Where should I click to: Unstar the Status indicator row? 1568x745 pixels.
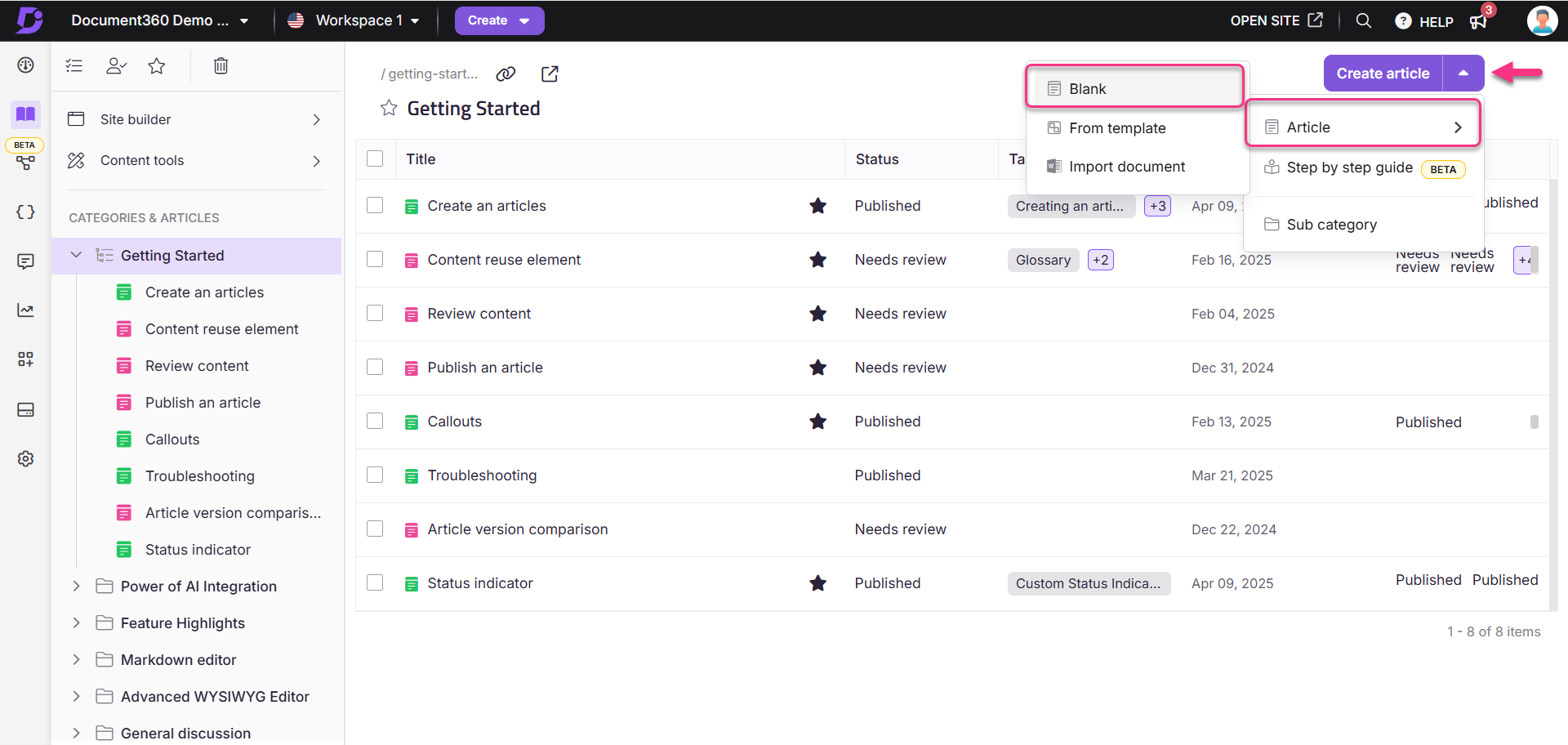pos(817,583)
